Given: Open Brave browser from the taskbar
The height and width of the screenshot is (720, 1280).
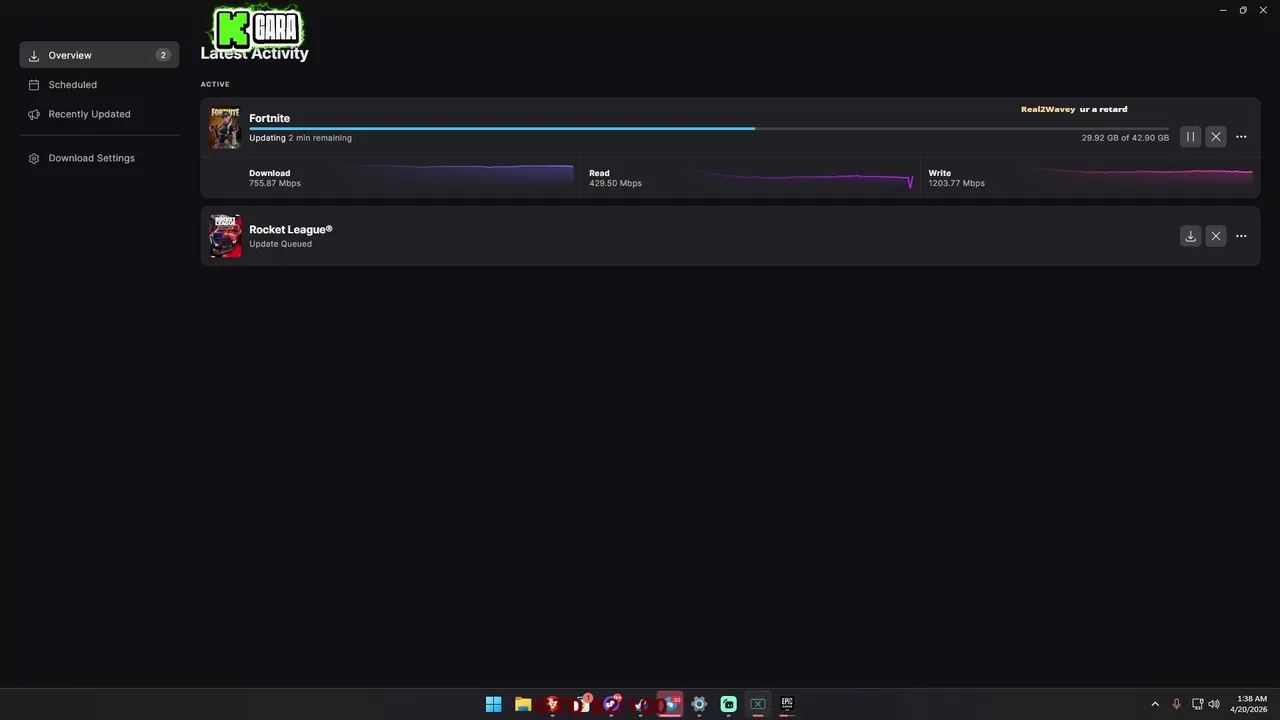Looking at the screenshot, I should click(552, 704).
